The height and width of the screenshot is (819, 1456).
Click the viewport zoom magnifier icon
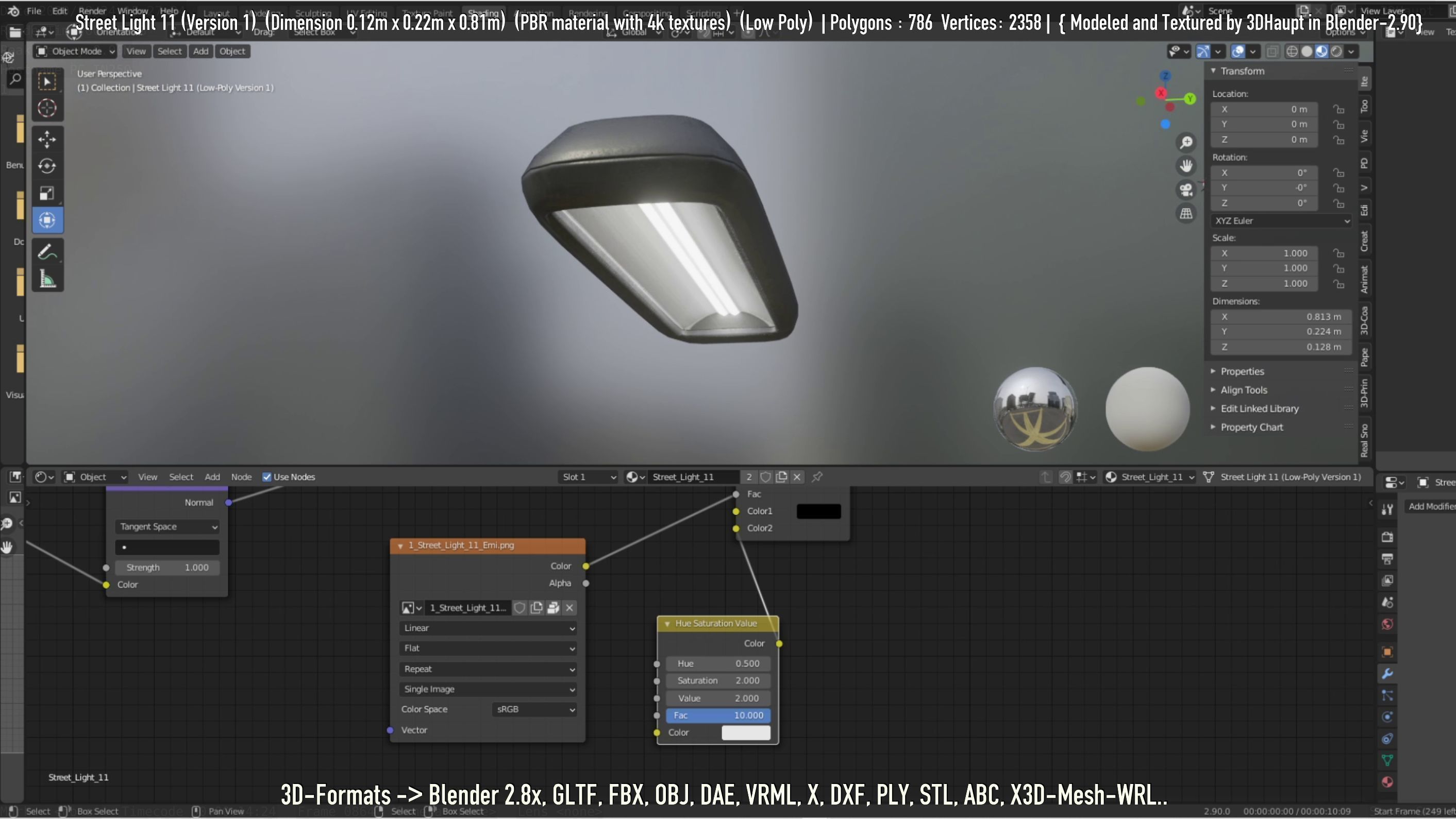[x=1186, y=142]
